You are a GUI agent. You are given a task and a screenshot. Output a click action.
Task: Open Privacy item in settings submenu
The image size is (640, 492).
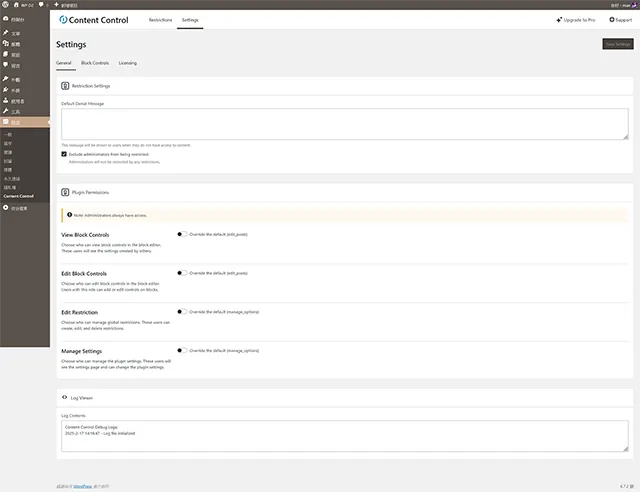(10, 187)
